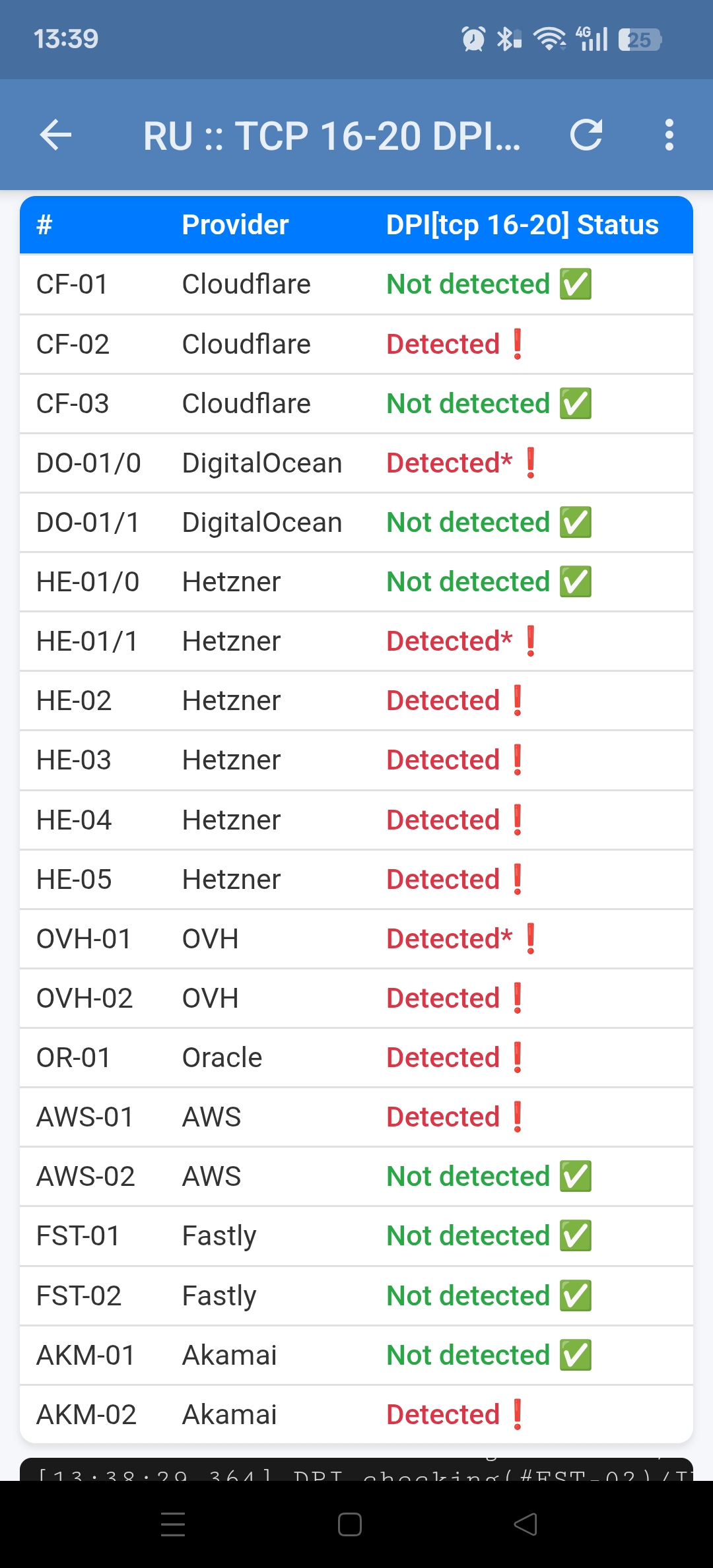Image resolution: width=713 pixels, height=1568 pixels.
Task: Tap the alarm clock status icon
Action: pos(473,39)
